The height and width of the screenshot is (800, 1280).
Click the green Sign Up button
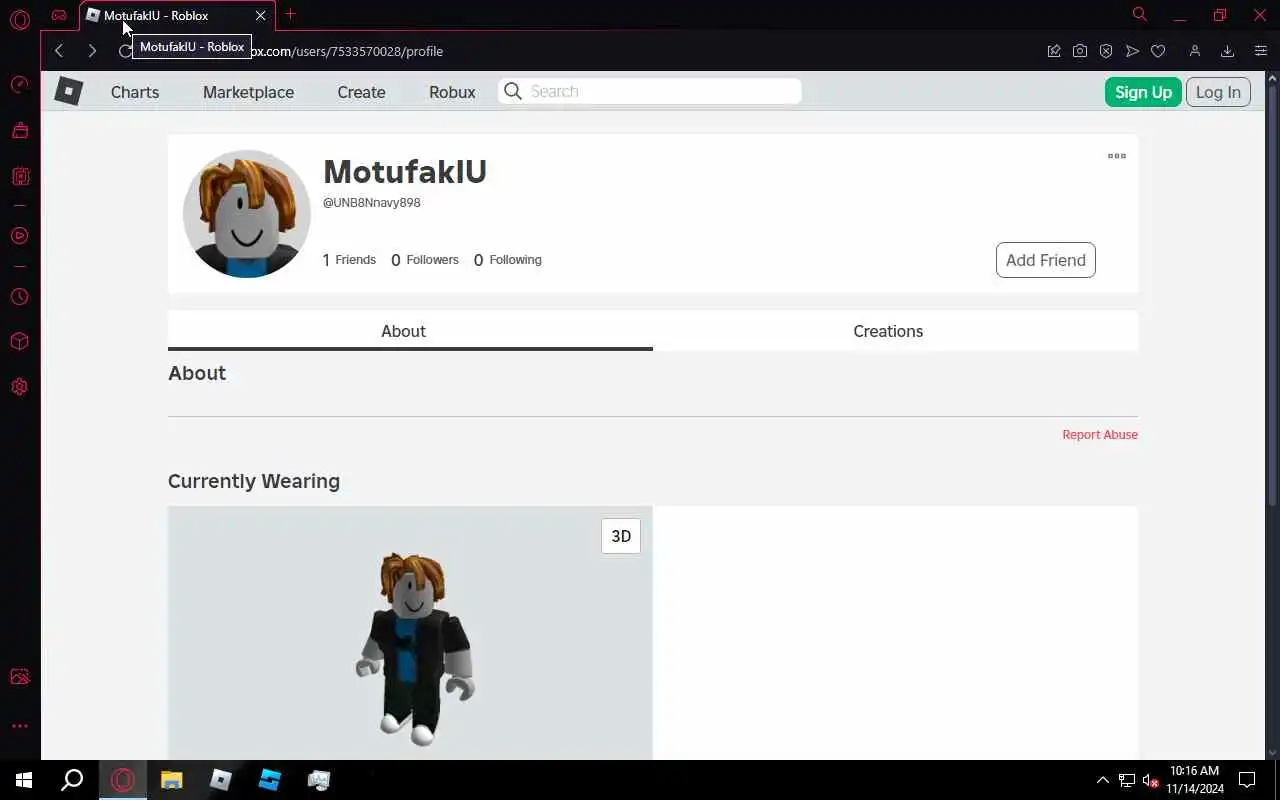pos(1143,92)
